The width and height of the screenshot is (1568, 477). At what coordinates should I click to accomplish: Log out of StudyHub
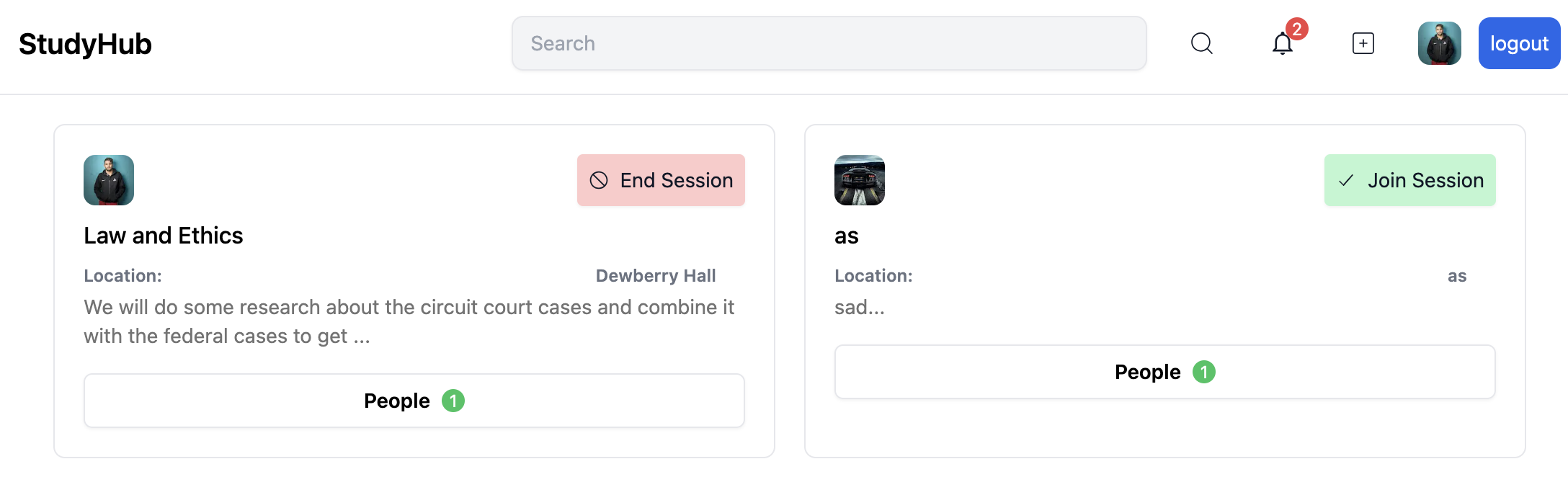click(x=1519, y=43)
